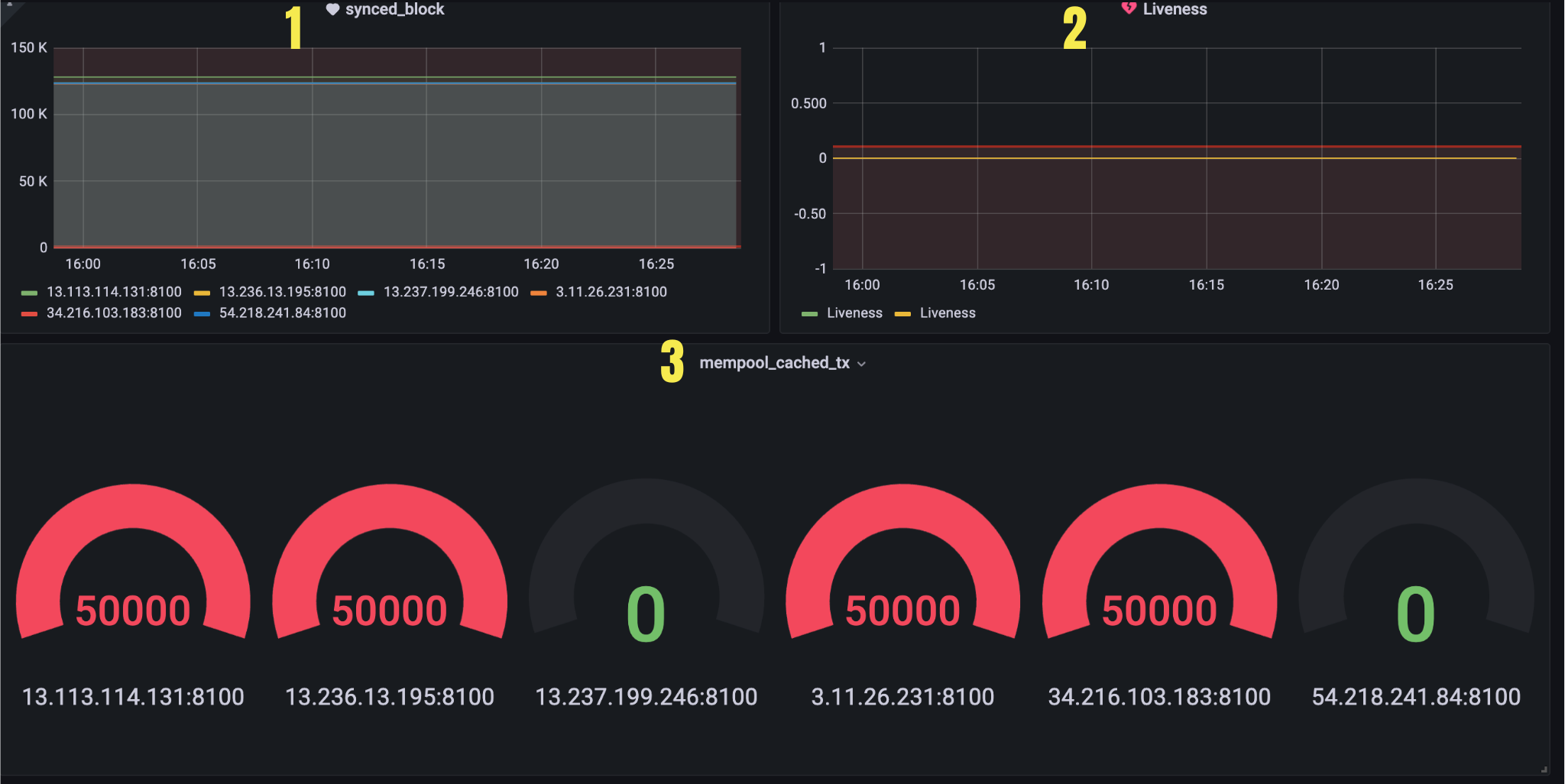Click the green Liveness legend color swatch
The height and width of the screenshot is (784, 1565).
810,314
